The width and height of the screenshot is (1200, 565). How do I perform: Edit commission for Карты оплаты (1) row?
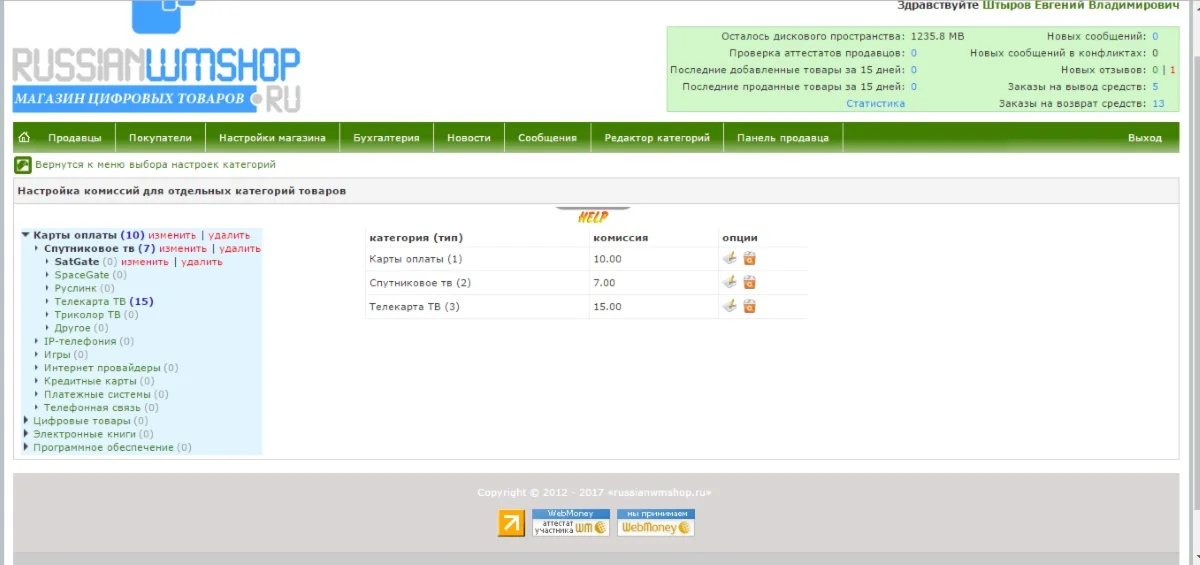[730, 258]
